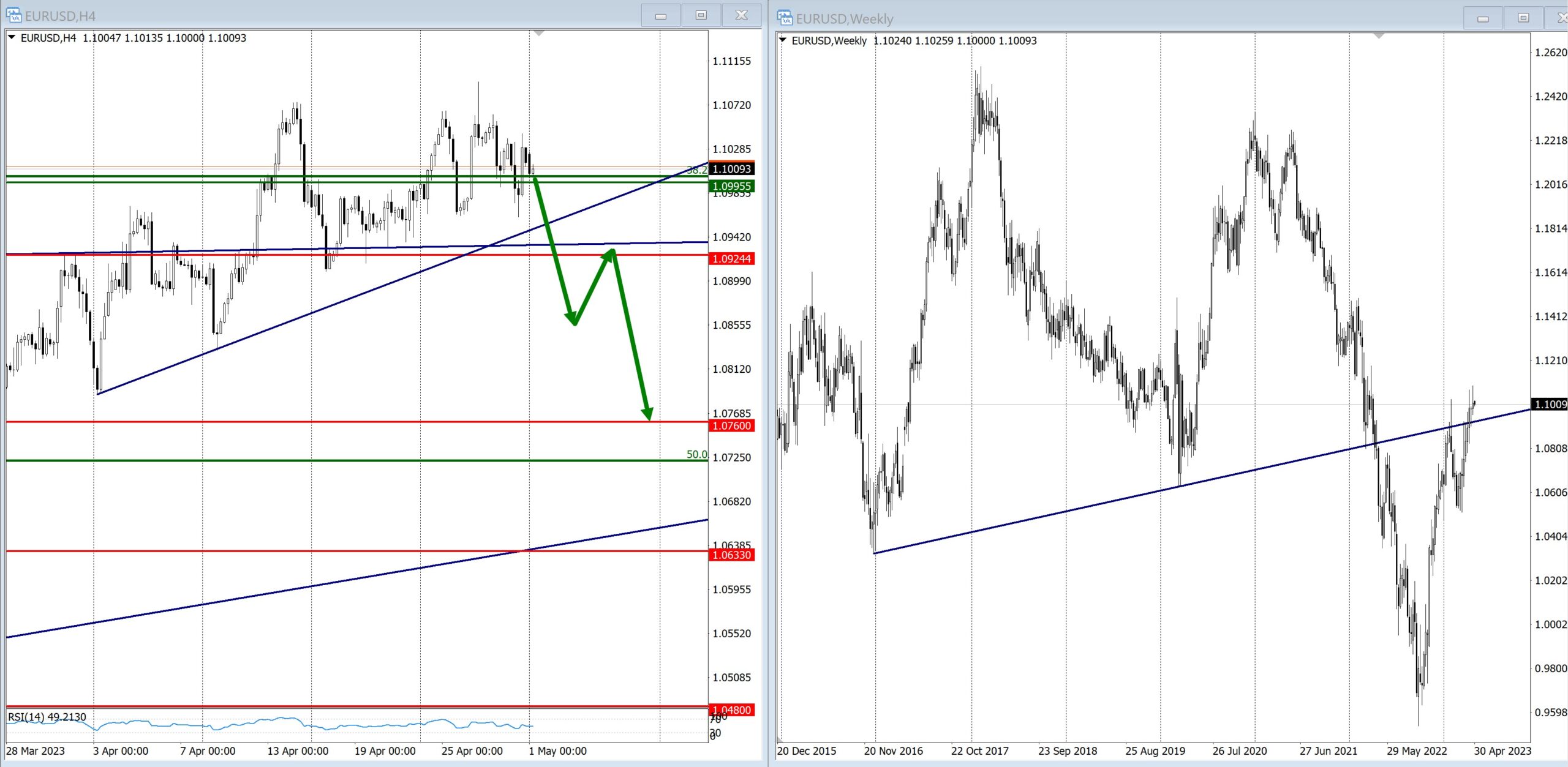Viewport: 1568px width, 767px height.
Task: Restore the EURUSD,H4 chart window size
Action: pos(701,15)
